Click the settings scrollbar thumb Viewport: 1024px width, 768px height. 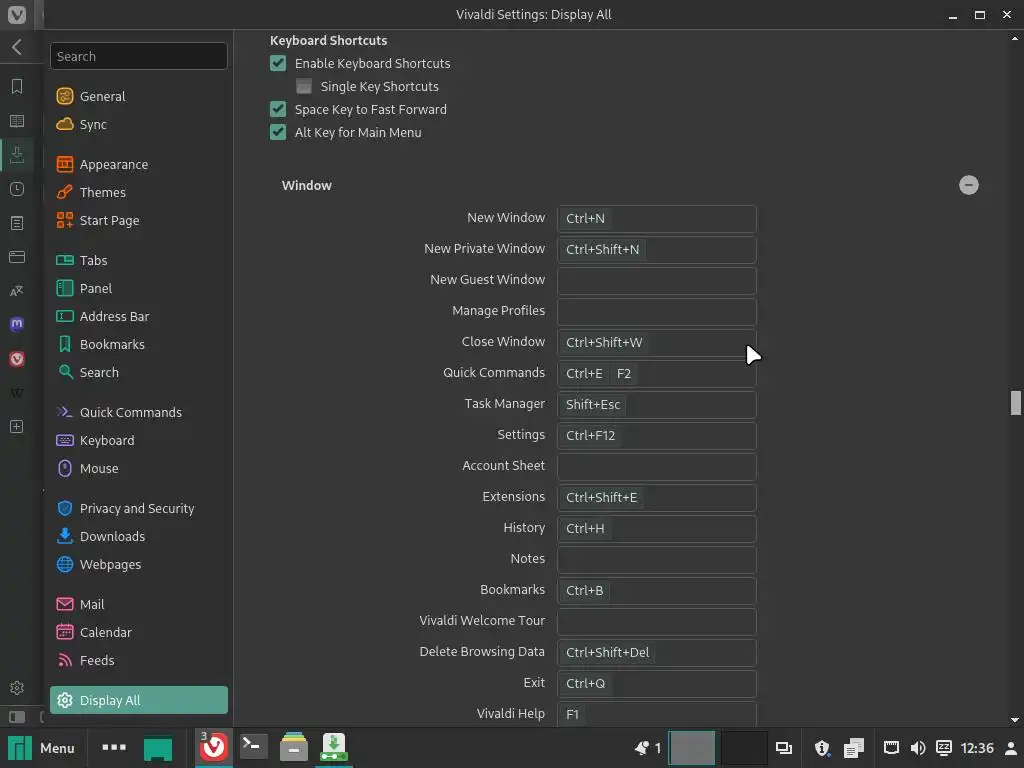1015,403
